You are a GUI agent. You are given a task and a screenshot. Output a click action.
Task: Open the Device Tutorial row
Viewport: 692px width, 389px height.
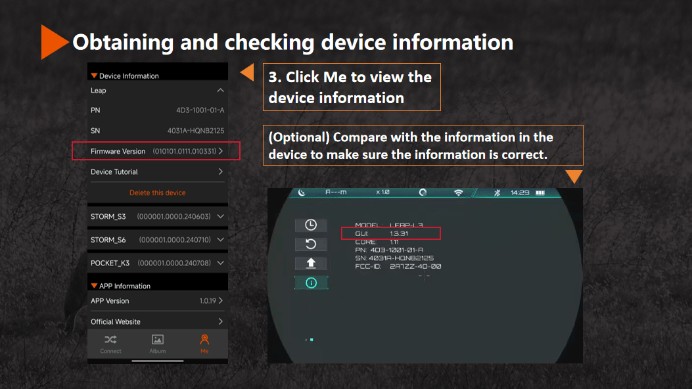pyautogui.click(x=158, y=172)
